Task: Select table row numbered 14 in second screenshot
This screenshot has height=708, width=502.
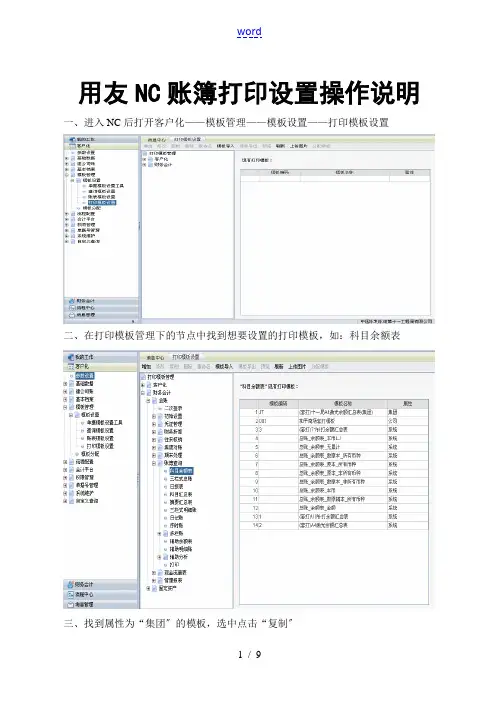Action: (334, 525)
